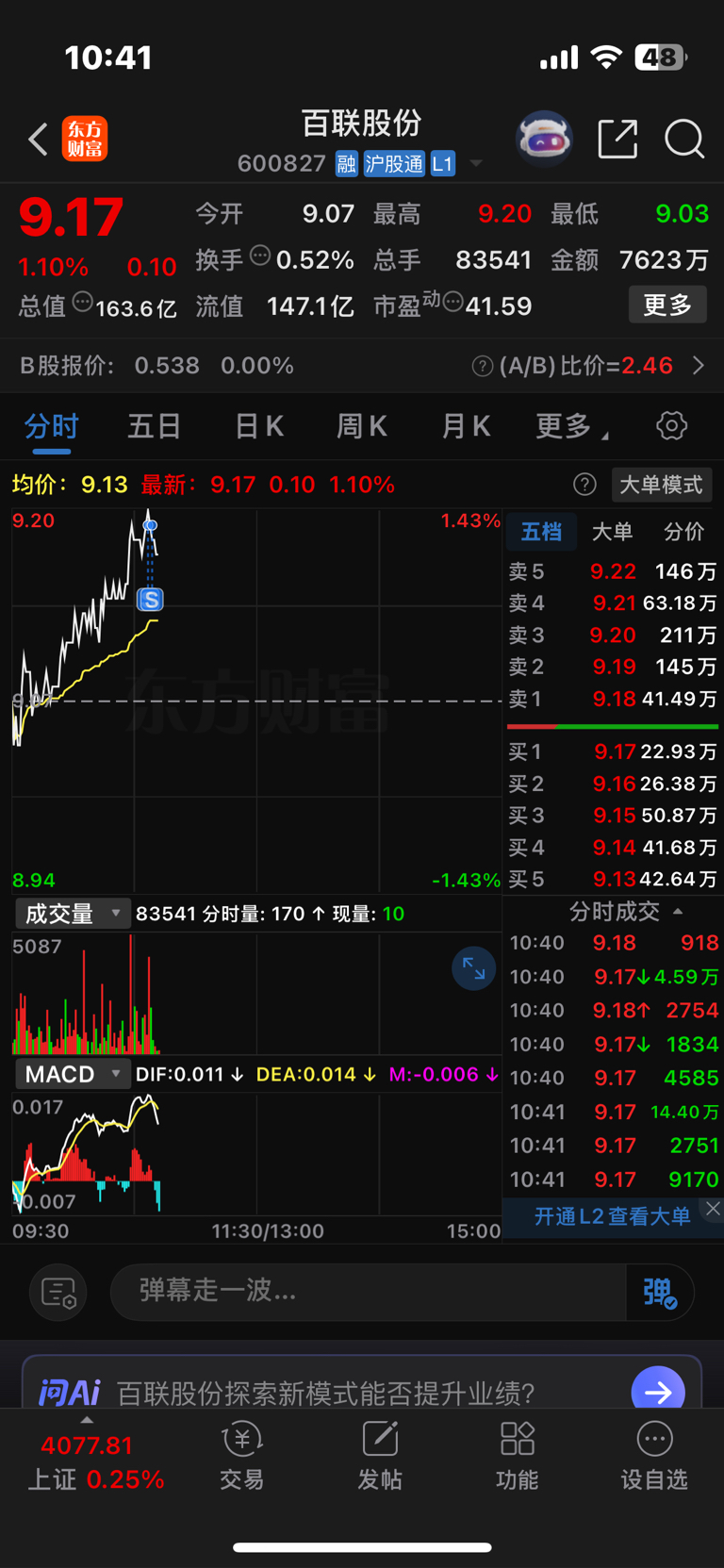
Task: Tap 买2 row at 9.16
Action: click(612, 784)
